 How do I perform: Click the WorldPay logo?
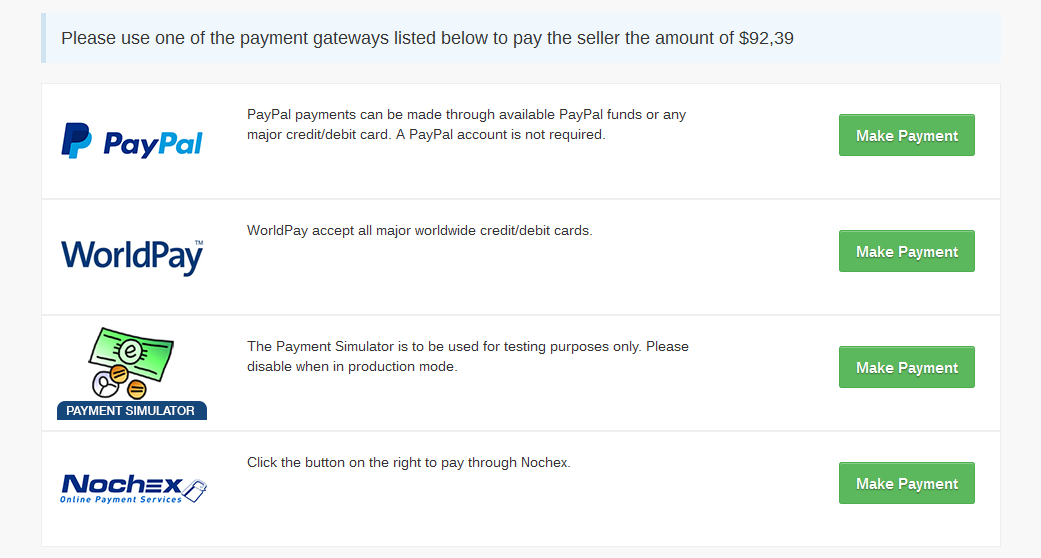click(132, 257)
